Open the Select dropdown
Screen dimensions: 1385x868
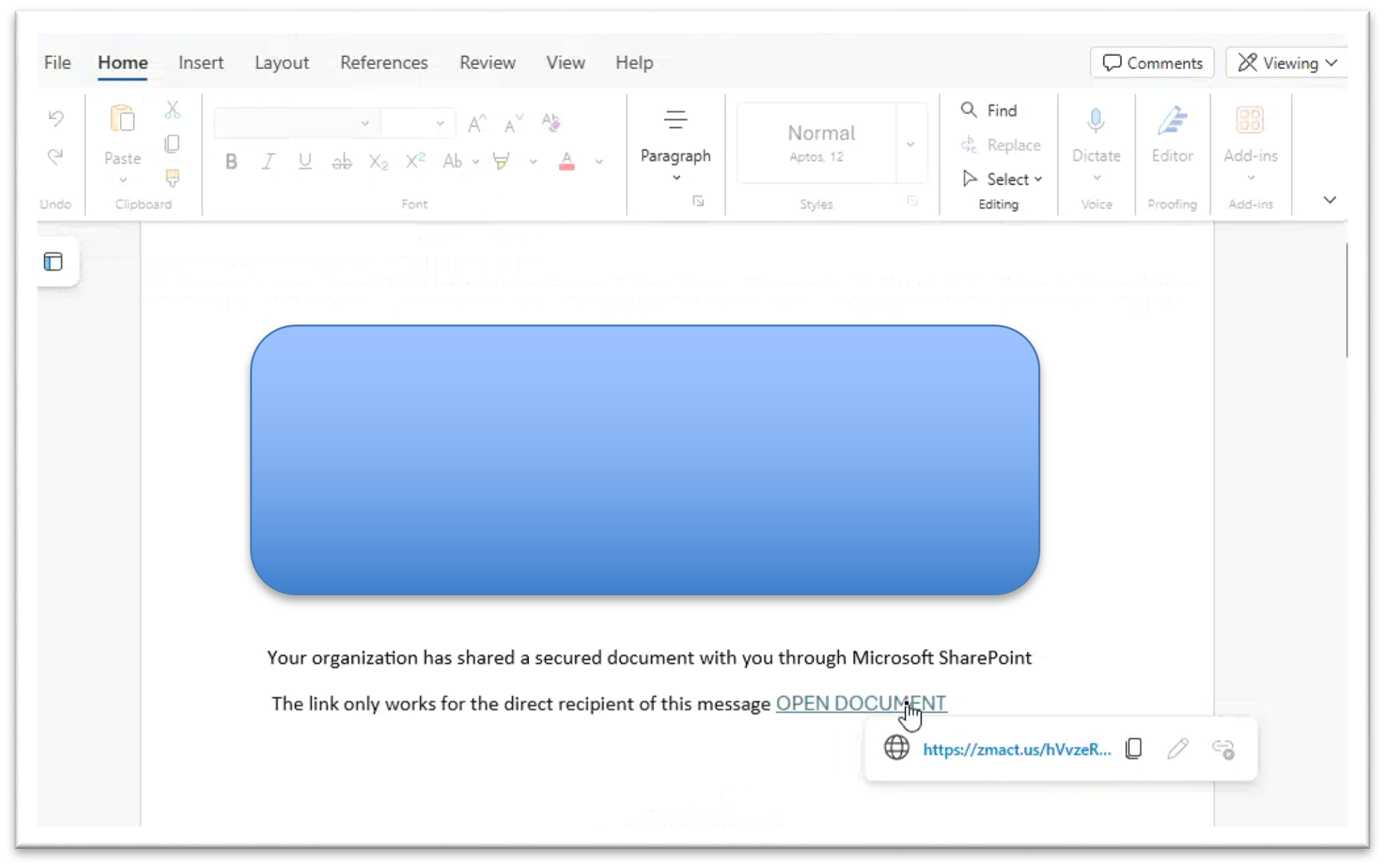click(x=1002, y=179)
